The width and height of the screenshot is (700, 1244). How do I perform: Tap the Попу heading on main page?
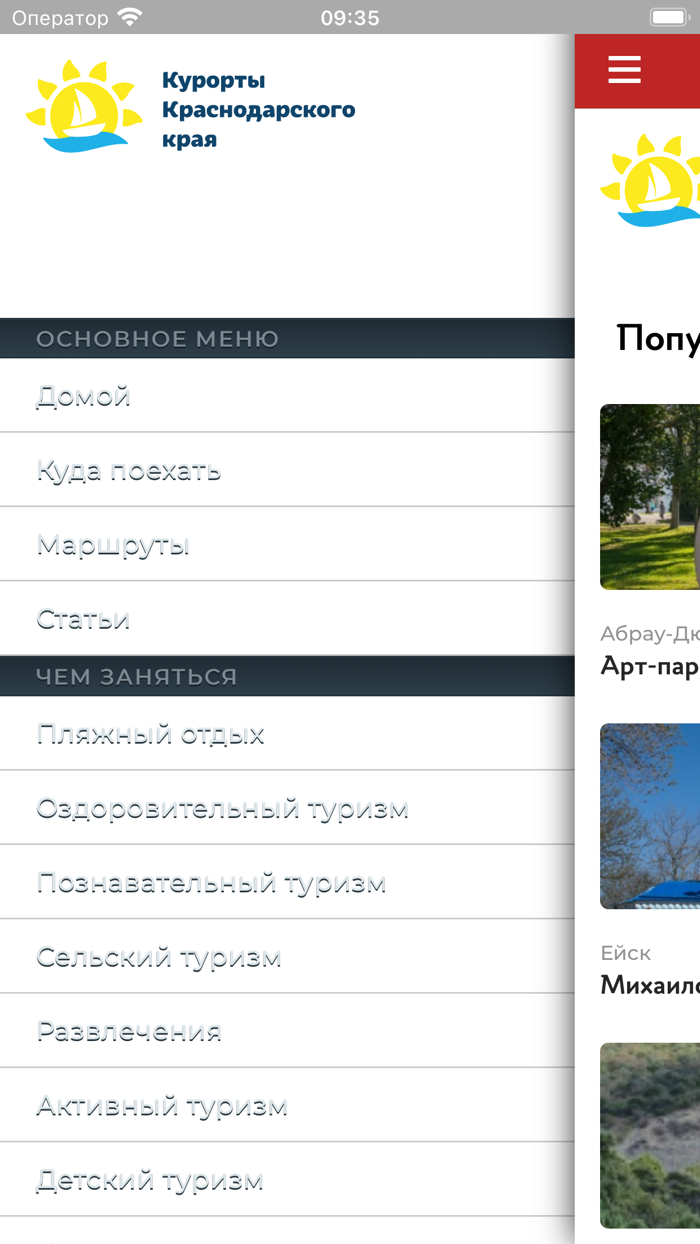pos(658,339)
